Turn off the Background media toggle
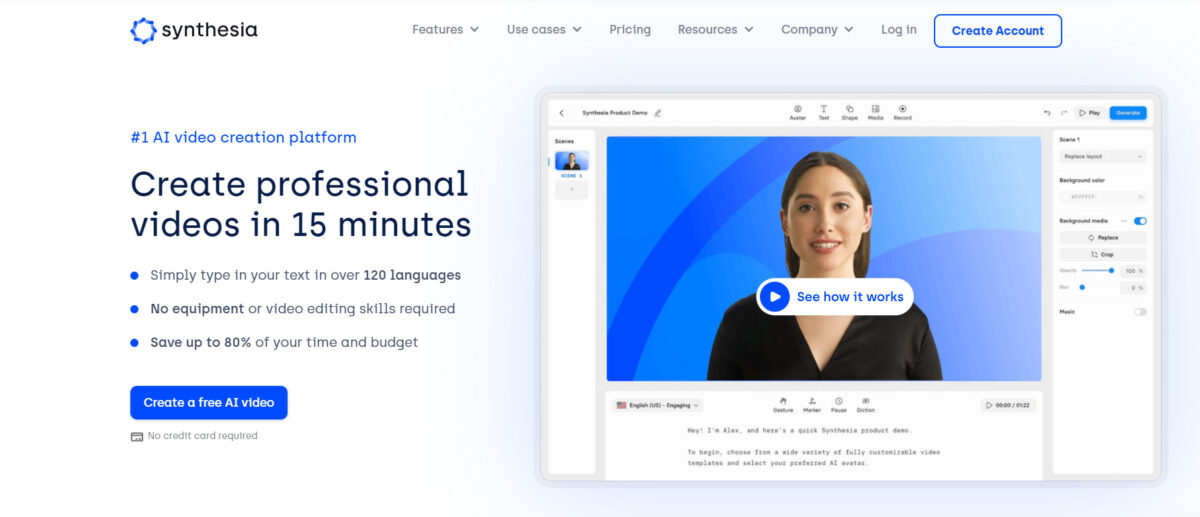The height and width of the screenshot is (517, 1200). coord(1140,220)
